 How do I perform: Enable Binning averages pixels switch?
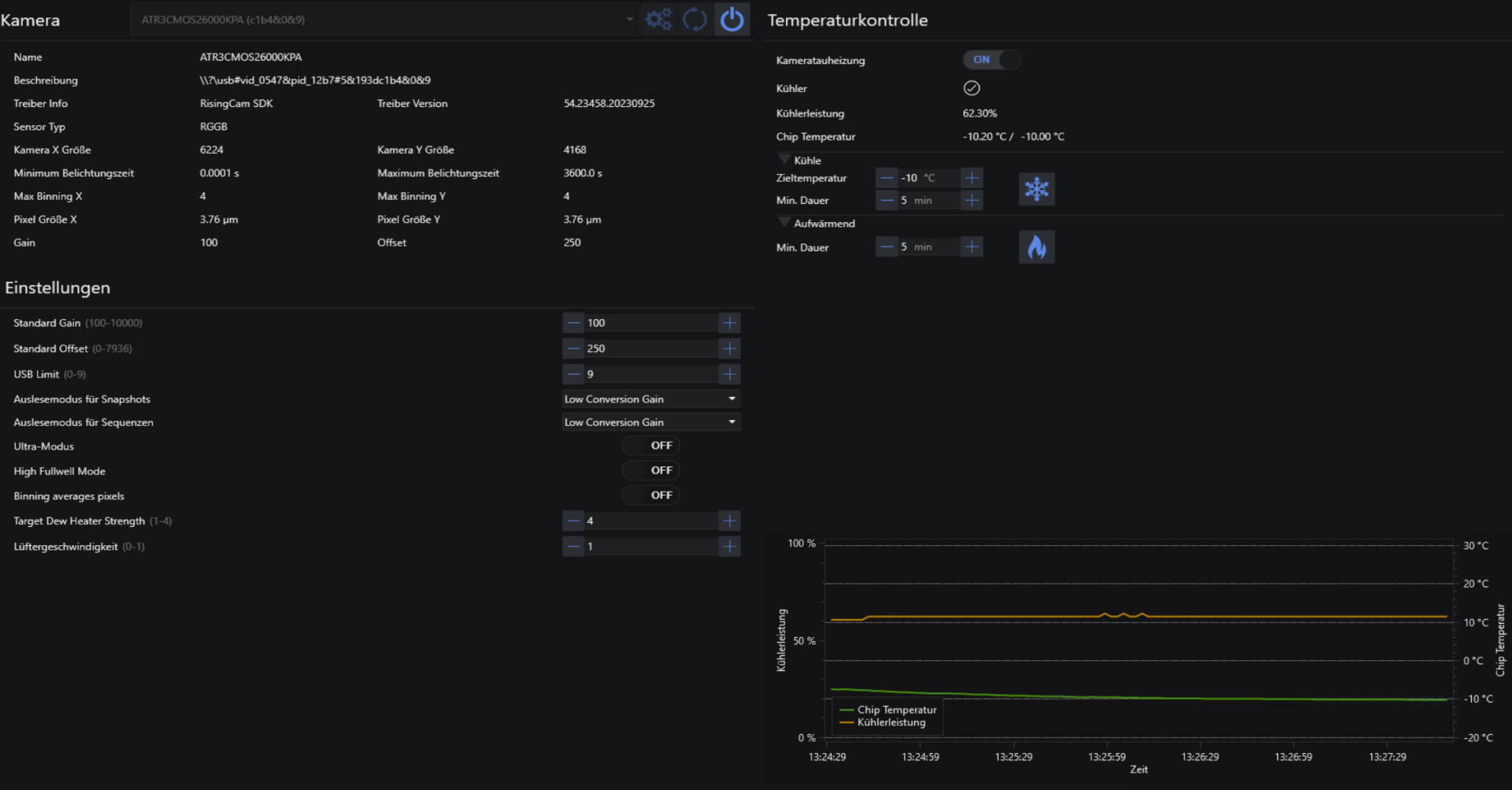coord(650,495)
